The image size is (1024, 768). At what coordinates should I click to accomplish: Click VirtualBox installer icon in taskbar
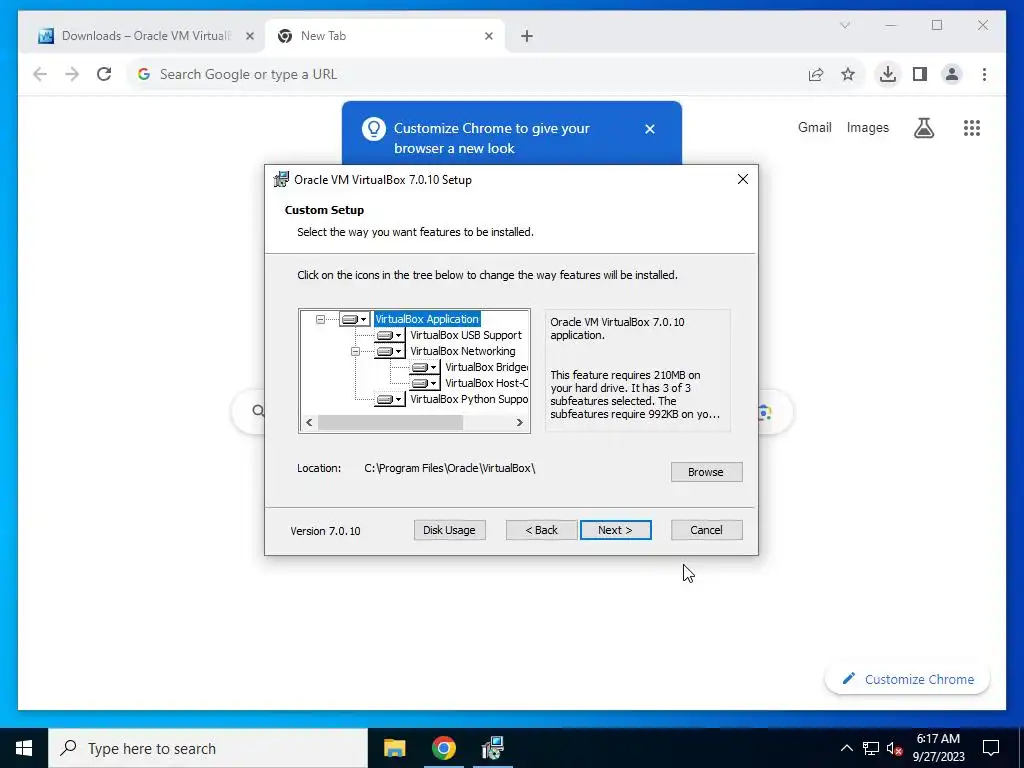pyautogui.click(x=492, y=748)
